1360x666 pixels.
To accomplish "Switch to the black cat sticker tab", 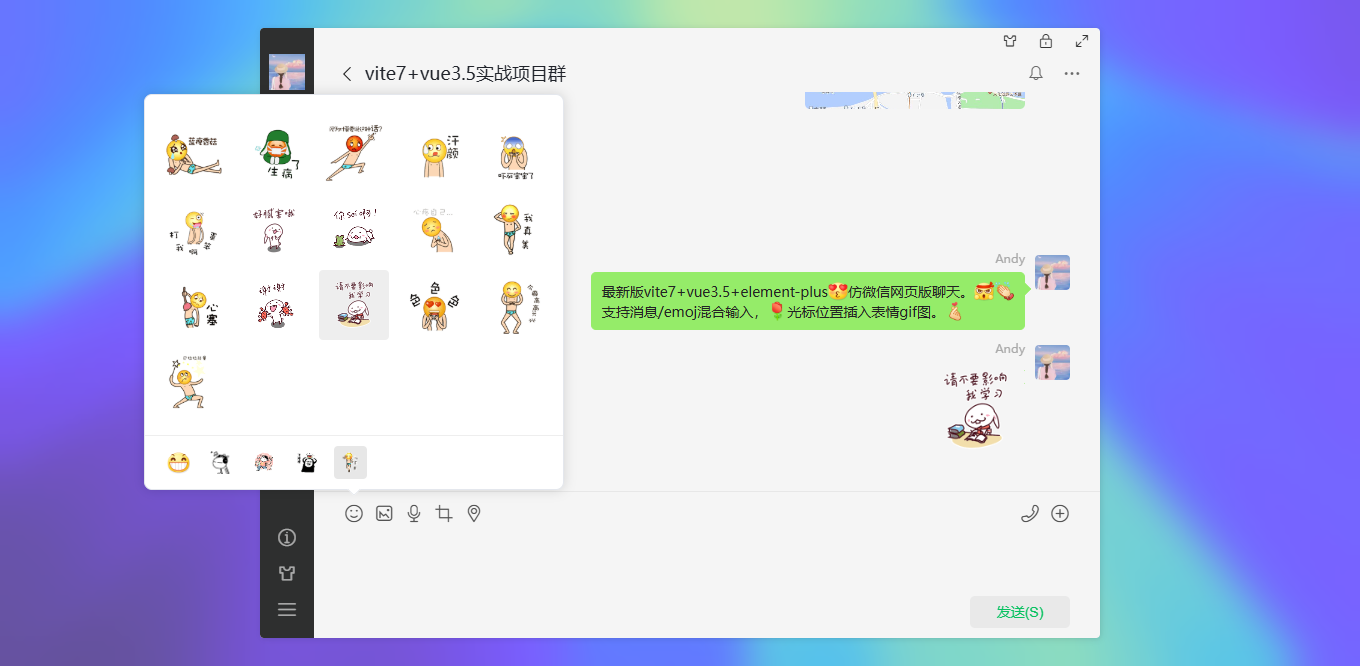I will coord(307,462).
